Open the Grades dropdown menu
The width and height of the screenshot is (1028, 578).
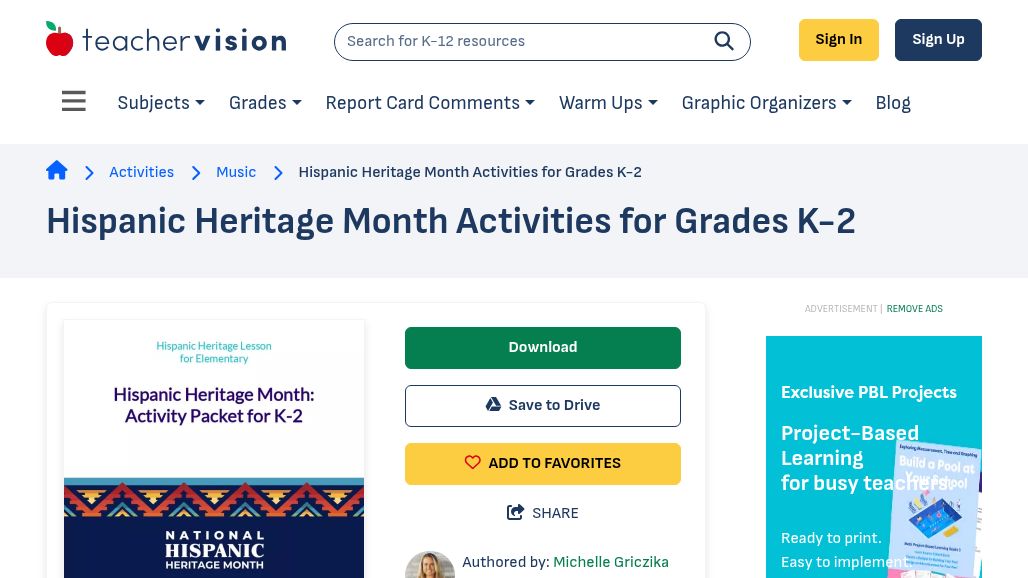tap(265, 103)
